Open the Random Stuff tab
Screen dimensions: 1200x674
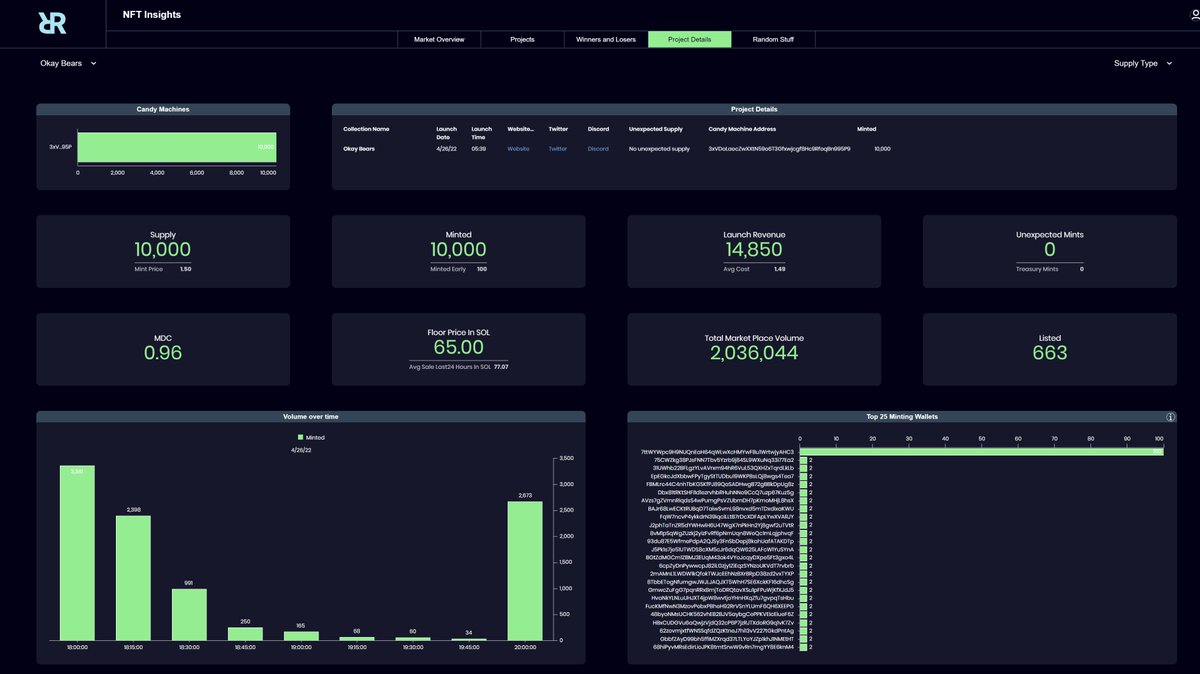pos(773,39)
